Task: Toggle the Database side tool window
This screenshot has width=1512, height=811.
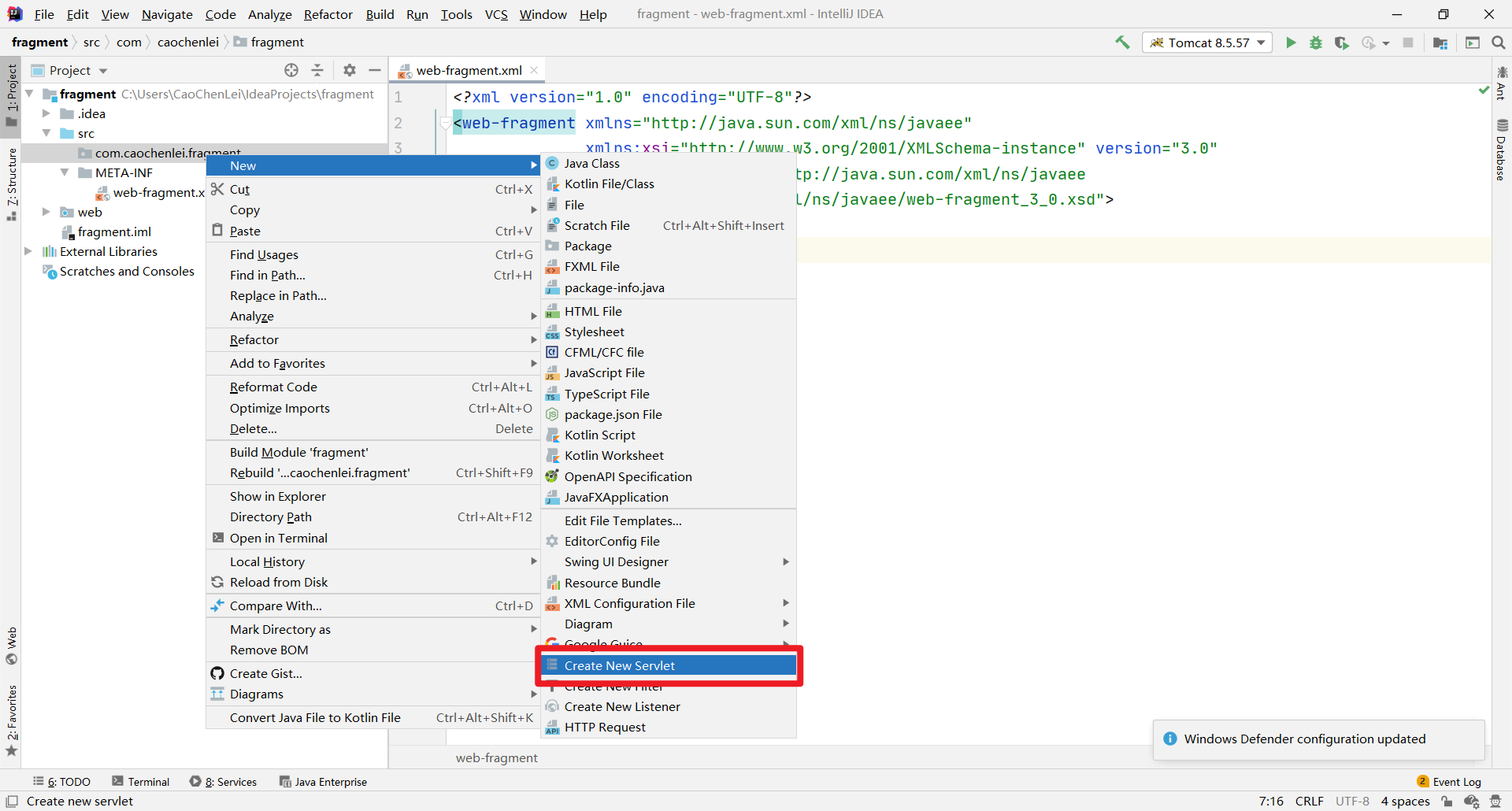Action: click(x=1501, y=150)
